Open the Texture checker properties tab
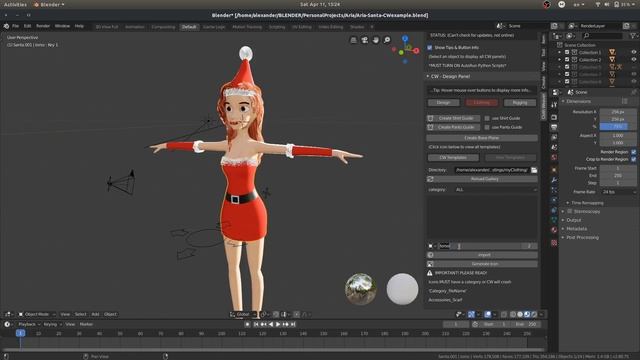This screenshot has height=360, width=640. click(554, 243)
